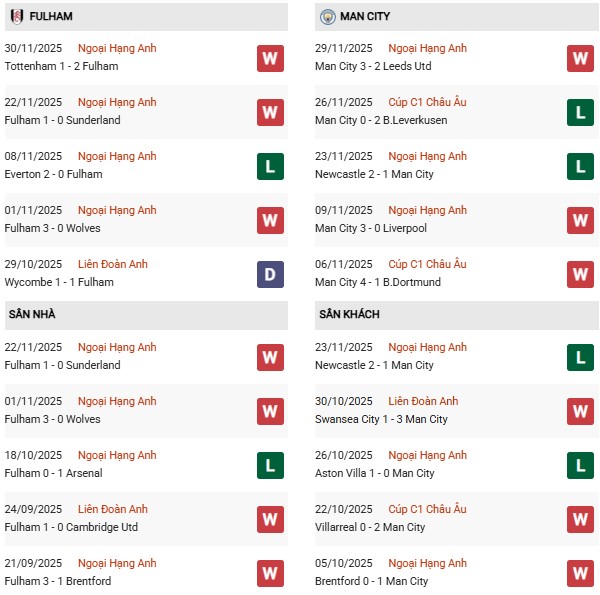Image resolution: width=600 pixels, height=595 pixels.
Task: Click the W badge for Man City 3 - 0 Liverpool
Action: pyautogui.click(x=580, y=220)
